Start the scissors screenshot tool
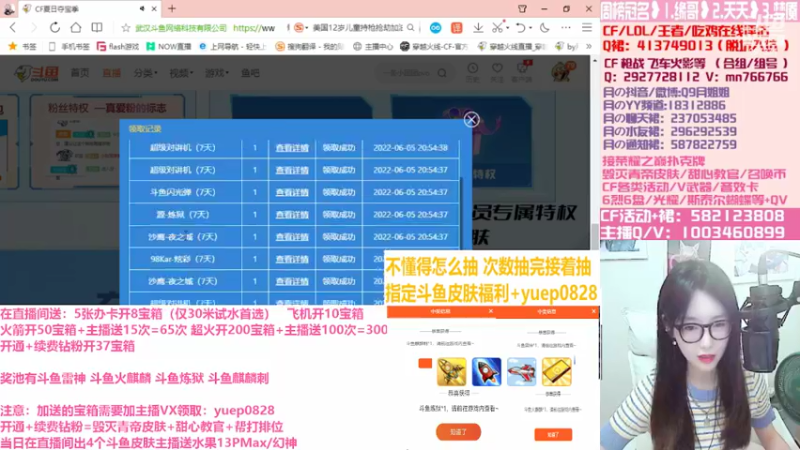Screen dimensions: 800x450 [497, 28]
